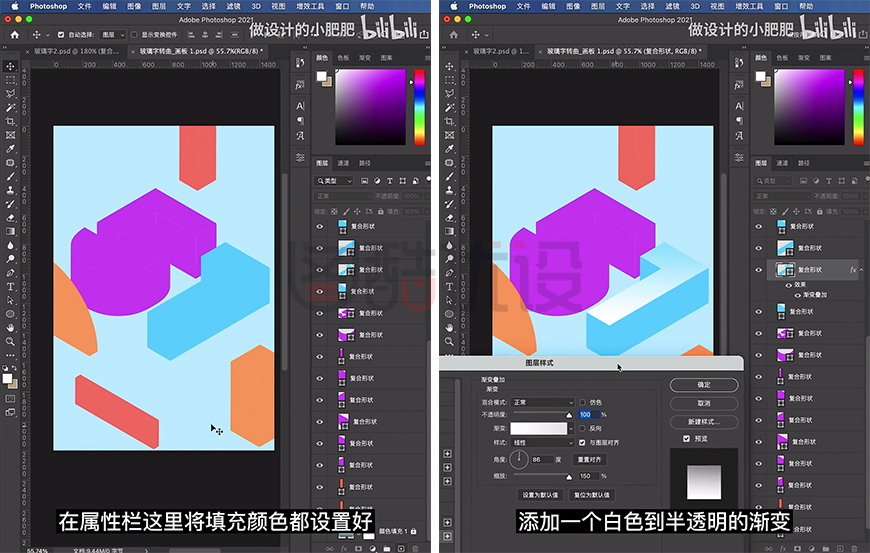This screenshot has height=553, width=870.
Task: Switch to the 色板 tab in left window
Action: 343,58
